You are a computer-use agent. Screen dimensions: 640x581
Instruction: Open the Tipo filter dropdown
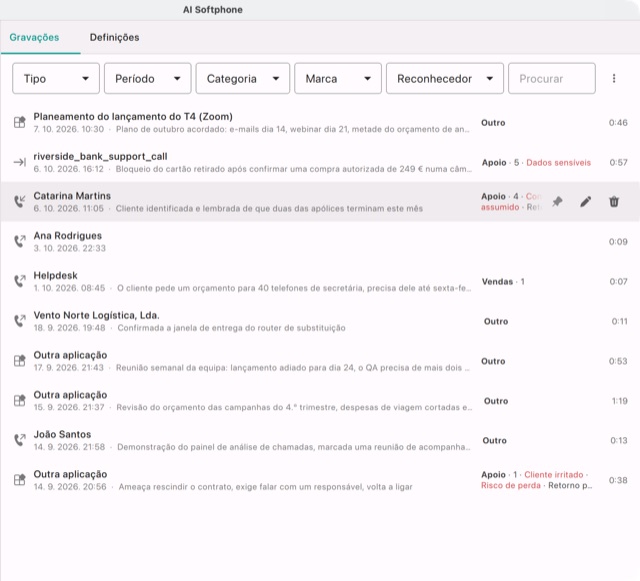(56, 78)
